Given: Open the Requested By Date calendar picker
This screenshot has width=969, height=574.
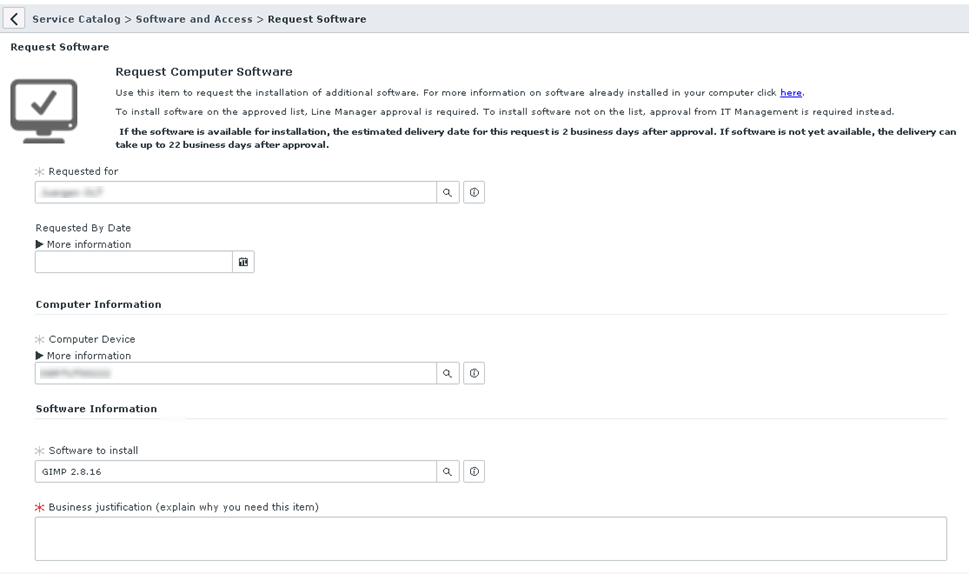Looking at the screenshot, I should point(243,262).
